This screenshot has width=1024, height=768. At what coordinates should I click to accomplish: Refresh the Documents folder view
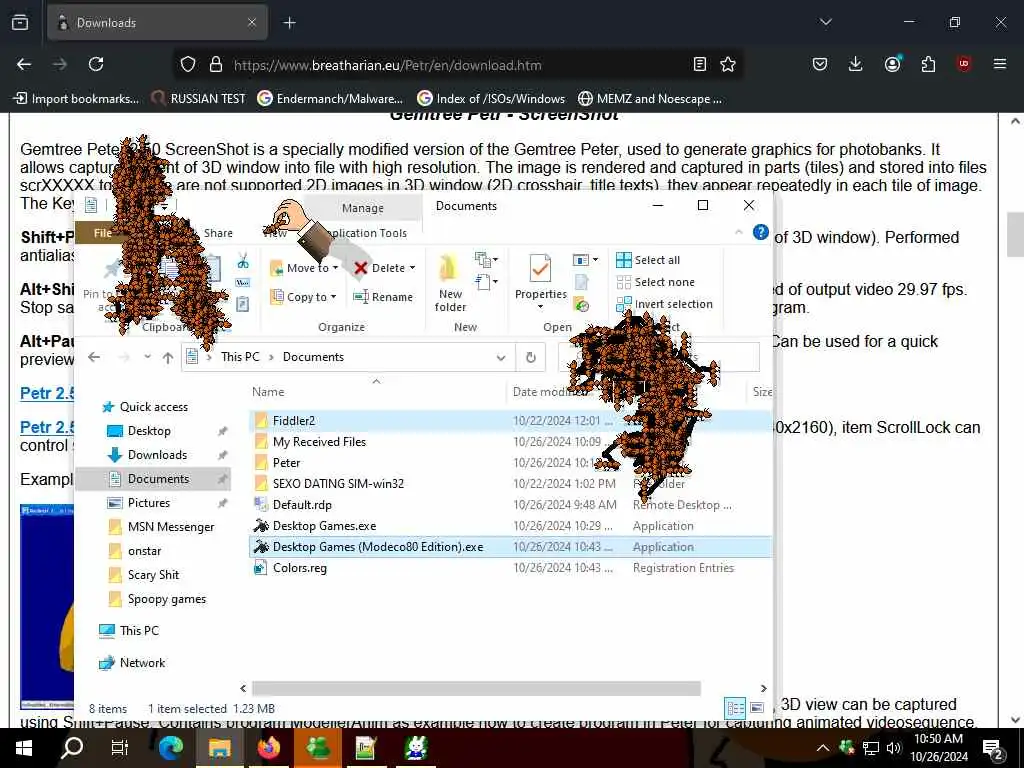click(531, 357)
